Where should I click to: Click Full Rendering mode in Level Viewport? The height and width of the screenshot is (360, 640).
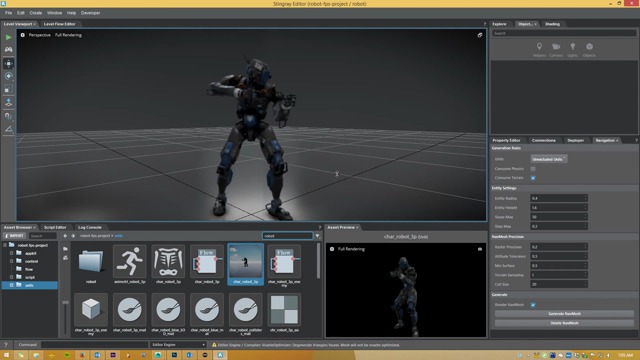point(68,35)
